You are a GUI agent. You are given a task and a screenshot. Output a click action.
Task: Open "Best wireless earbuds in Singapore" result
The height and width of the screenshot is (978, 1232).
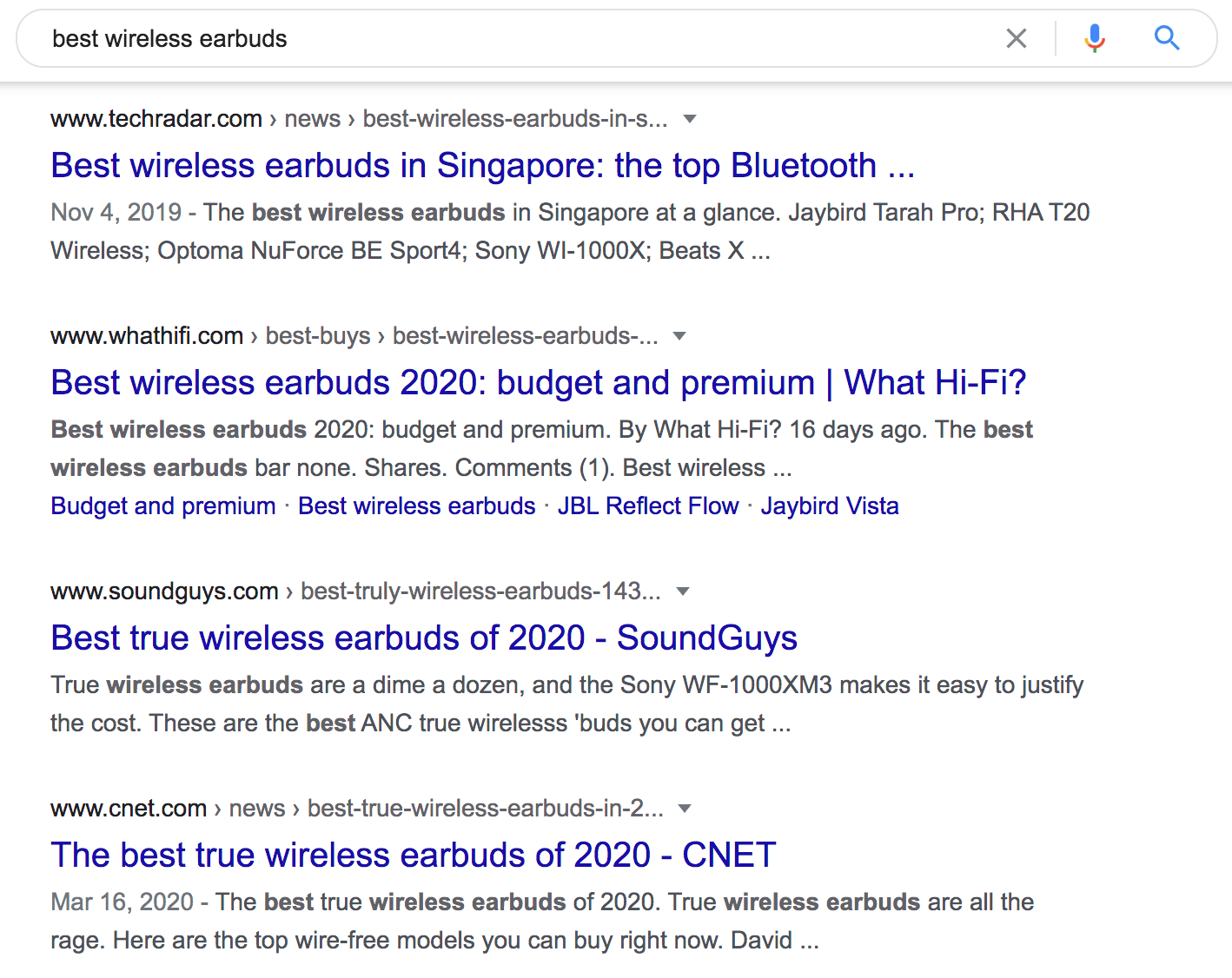coord(482,165)
